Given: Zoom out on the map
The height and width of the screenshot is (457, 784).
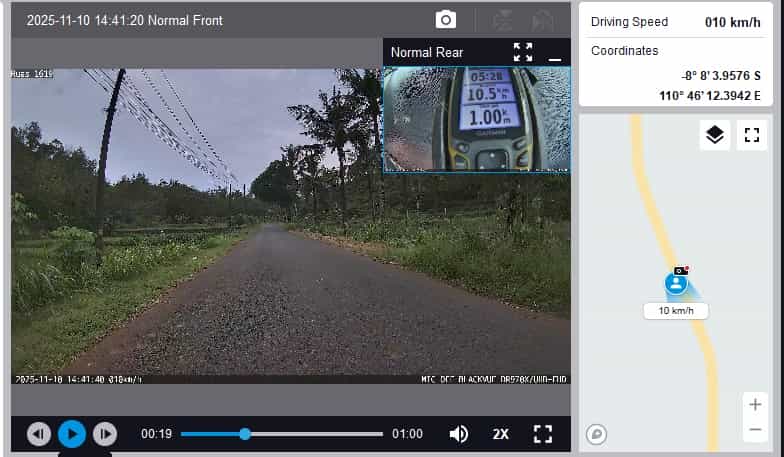Looking at the screenshot, I should [755, 430].
